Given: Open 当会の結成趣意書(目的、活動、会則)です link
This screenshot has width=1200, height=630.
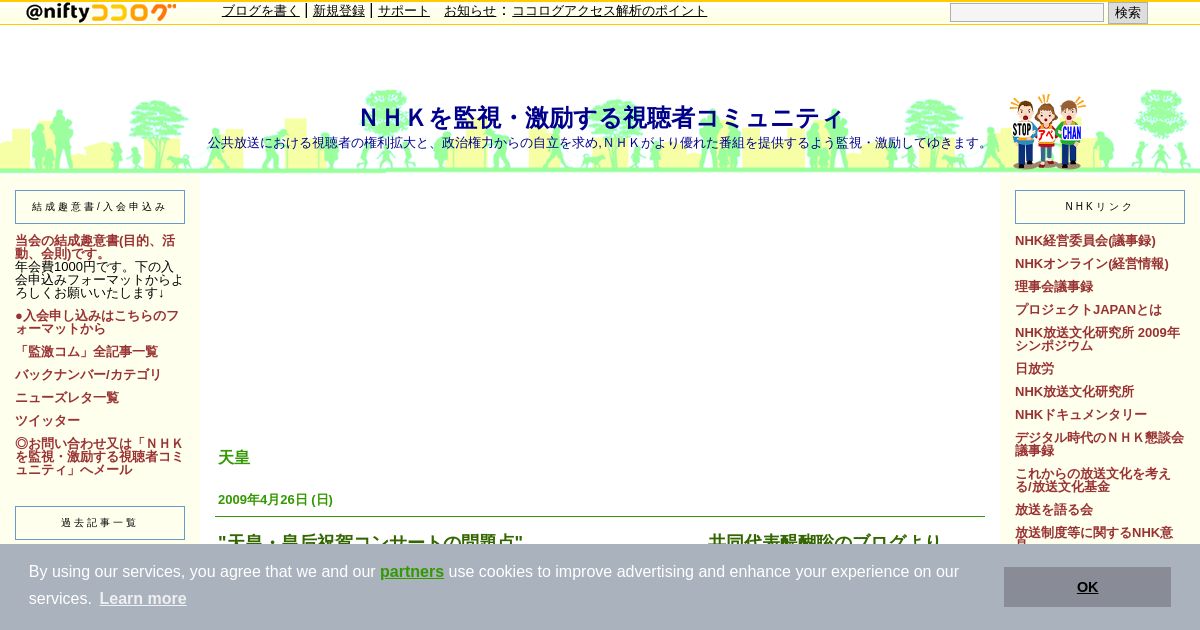Looking at the screenshot, I should (x=95, y=247).
